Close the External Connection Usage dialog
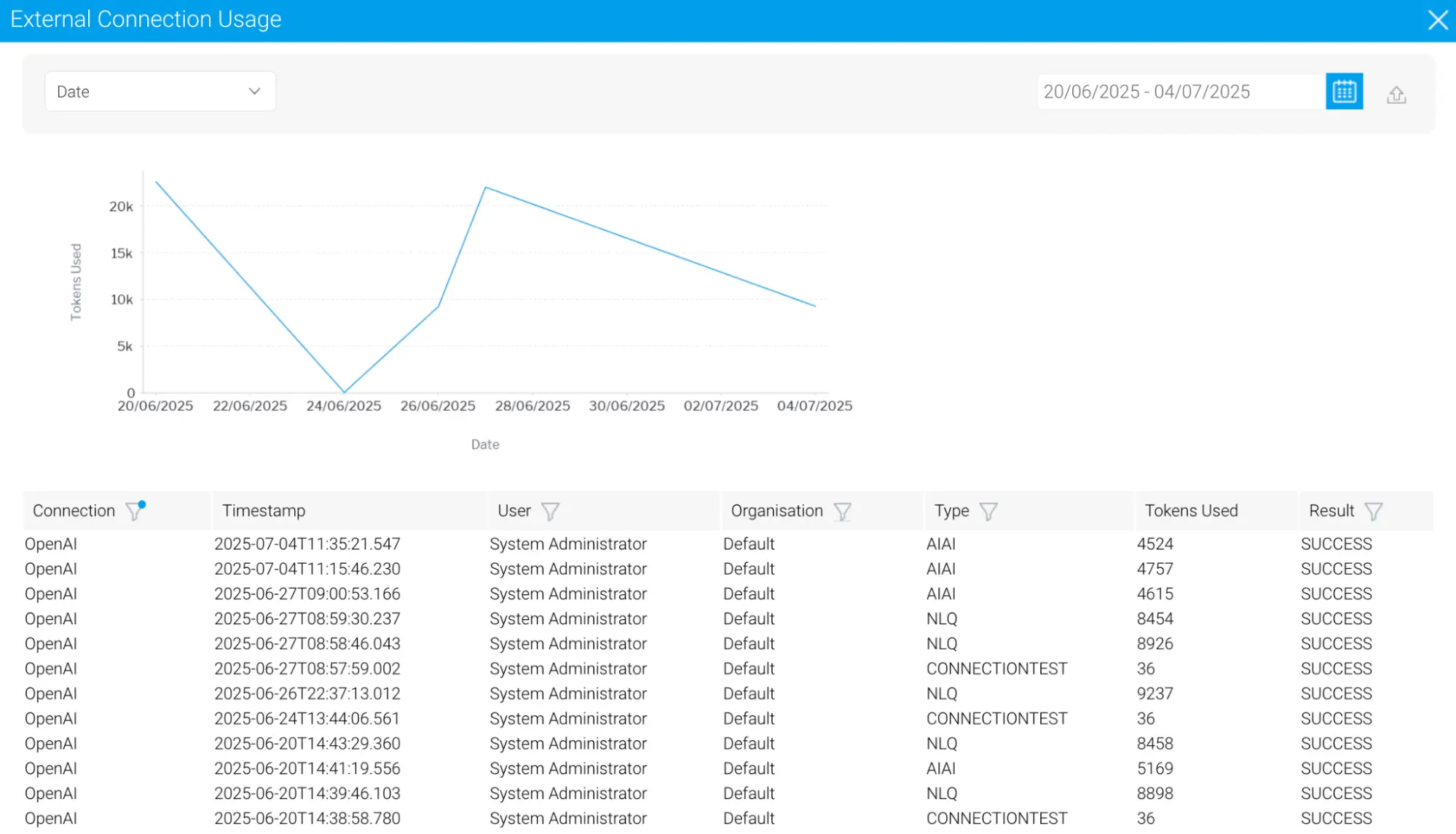 1437,20
